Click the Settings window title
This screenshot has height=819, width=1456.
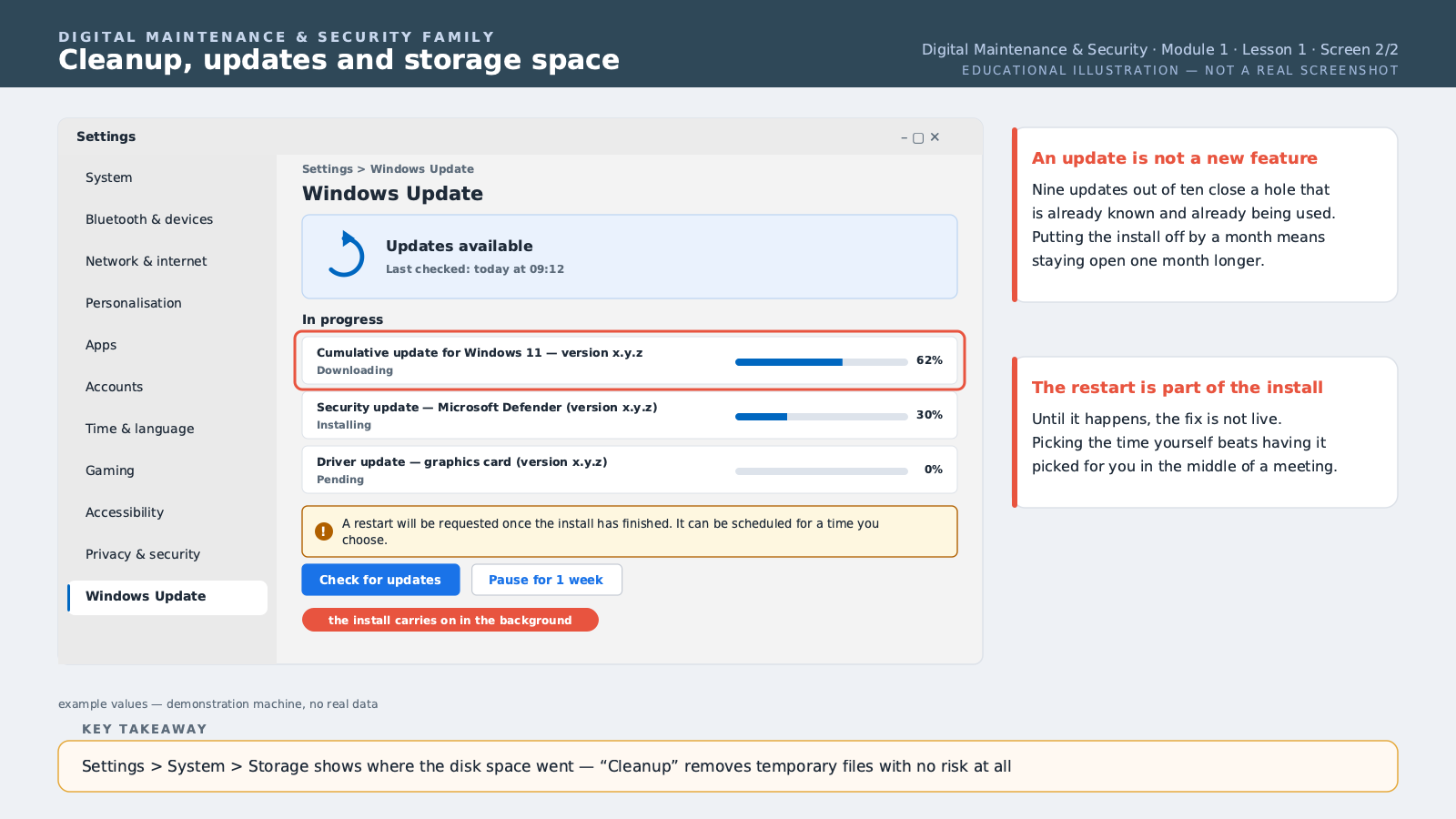point(106,136)
